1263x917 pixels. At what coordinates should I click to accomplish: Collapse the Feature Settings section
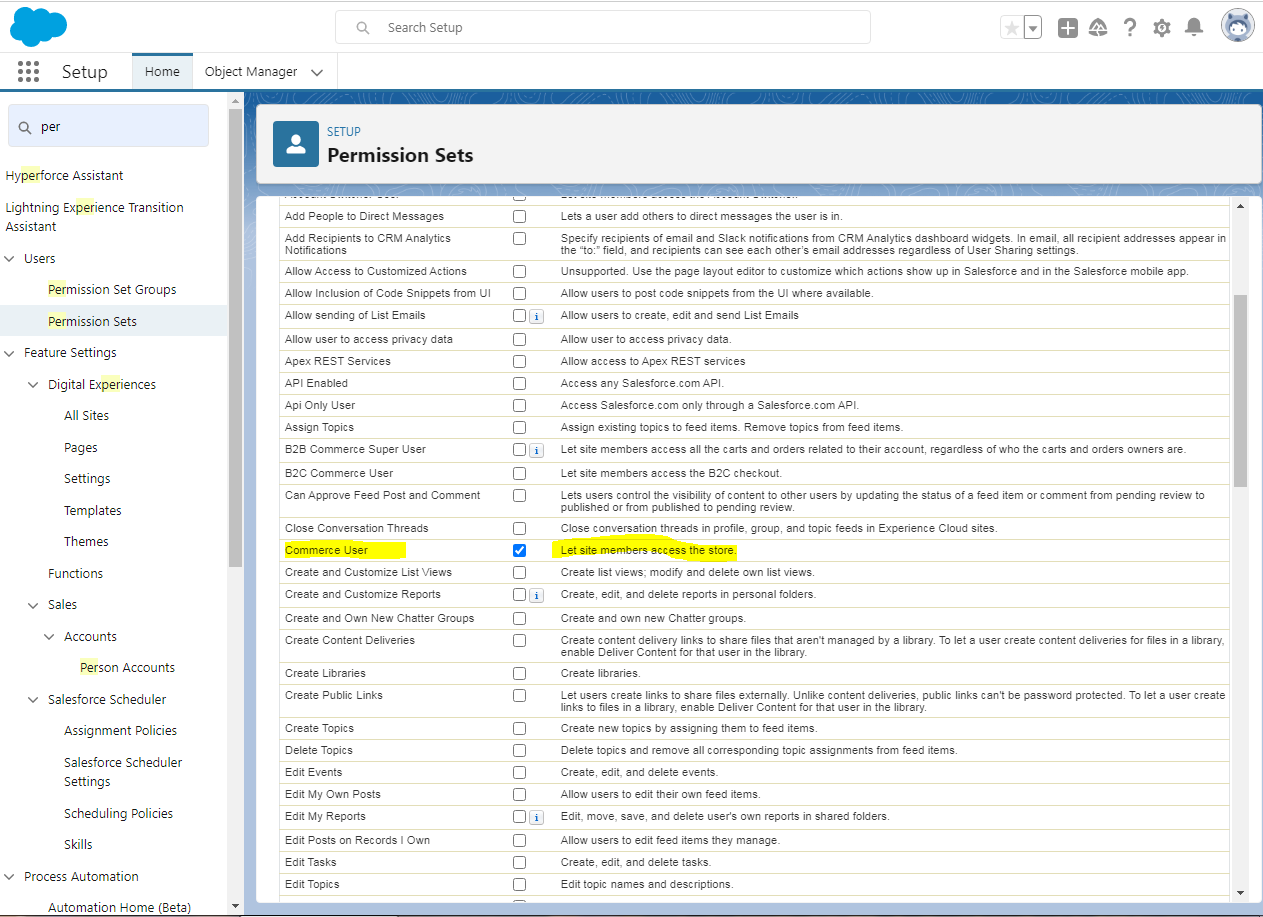[x=11, y=352]
